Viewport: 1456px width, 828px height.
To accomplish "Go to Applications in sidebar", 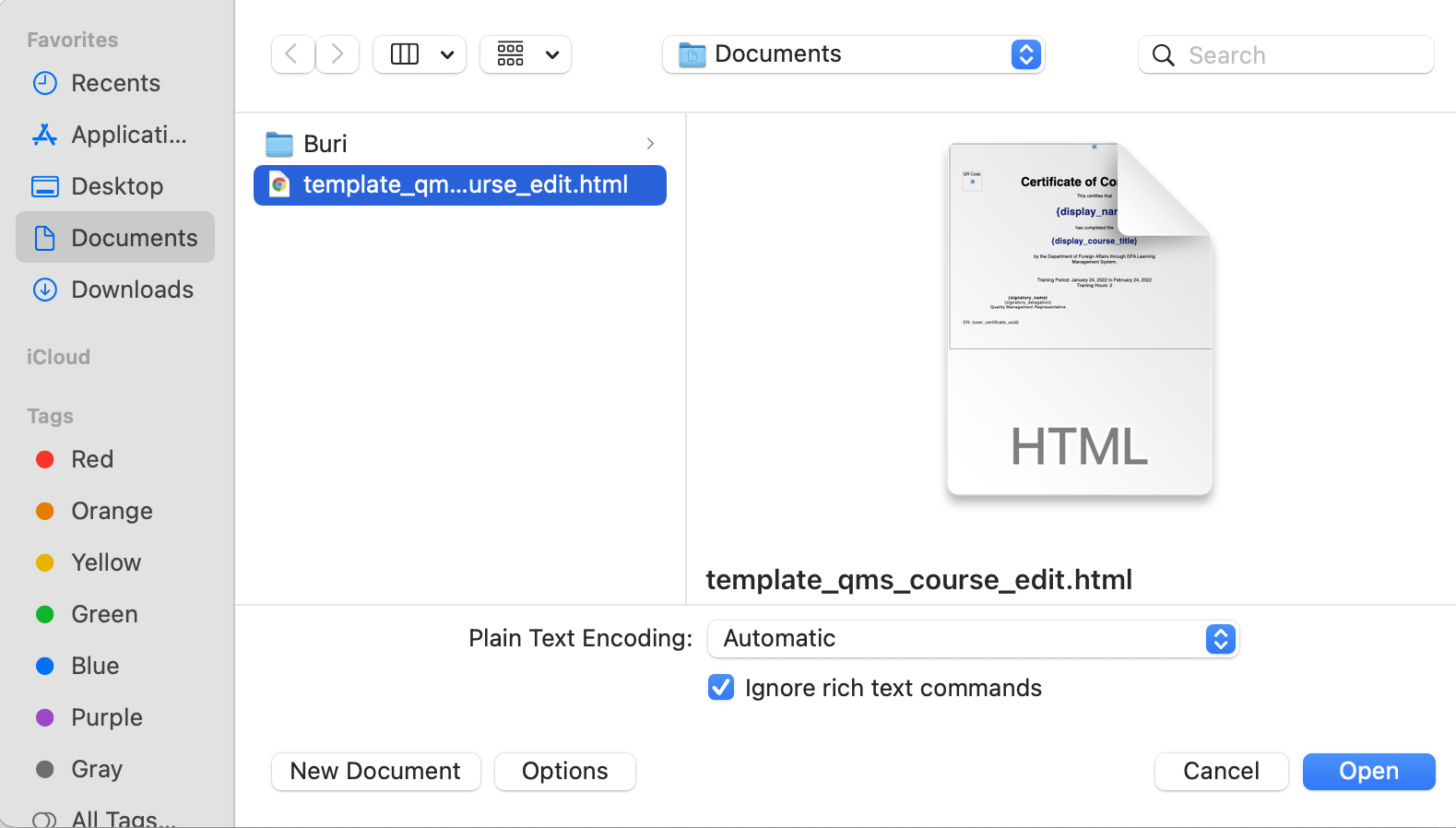I will click(x=128, y=135).
